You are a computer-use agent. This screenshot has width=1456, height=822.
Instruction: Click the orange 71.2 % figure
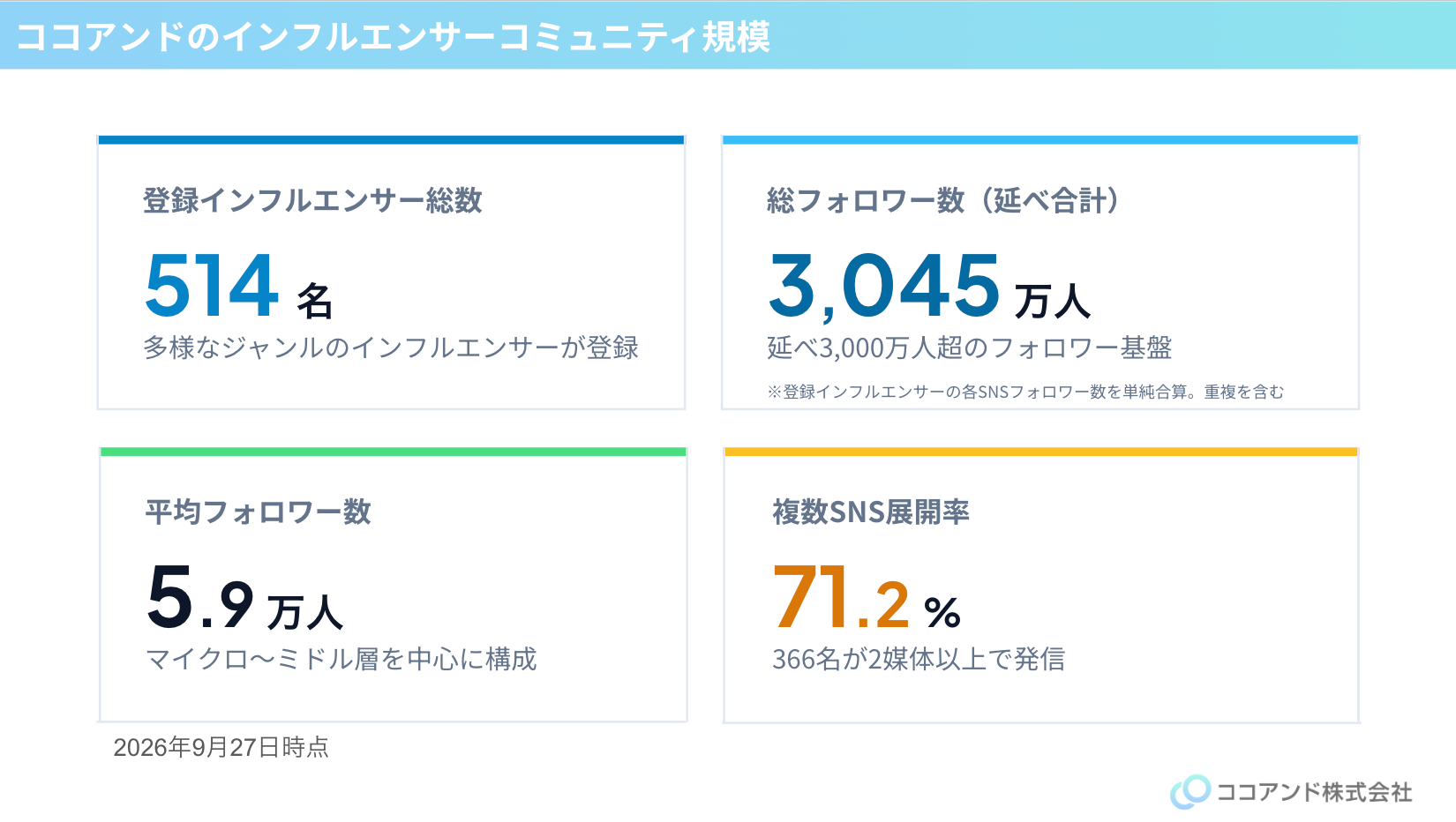coord(867,597)
